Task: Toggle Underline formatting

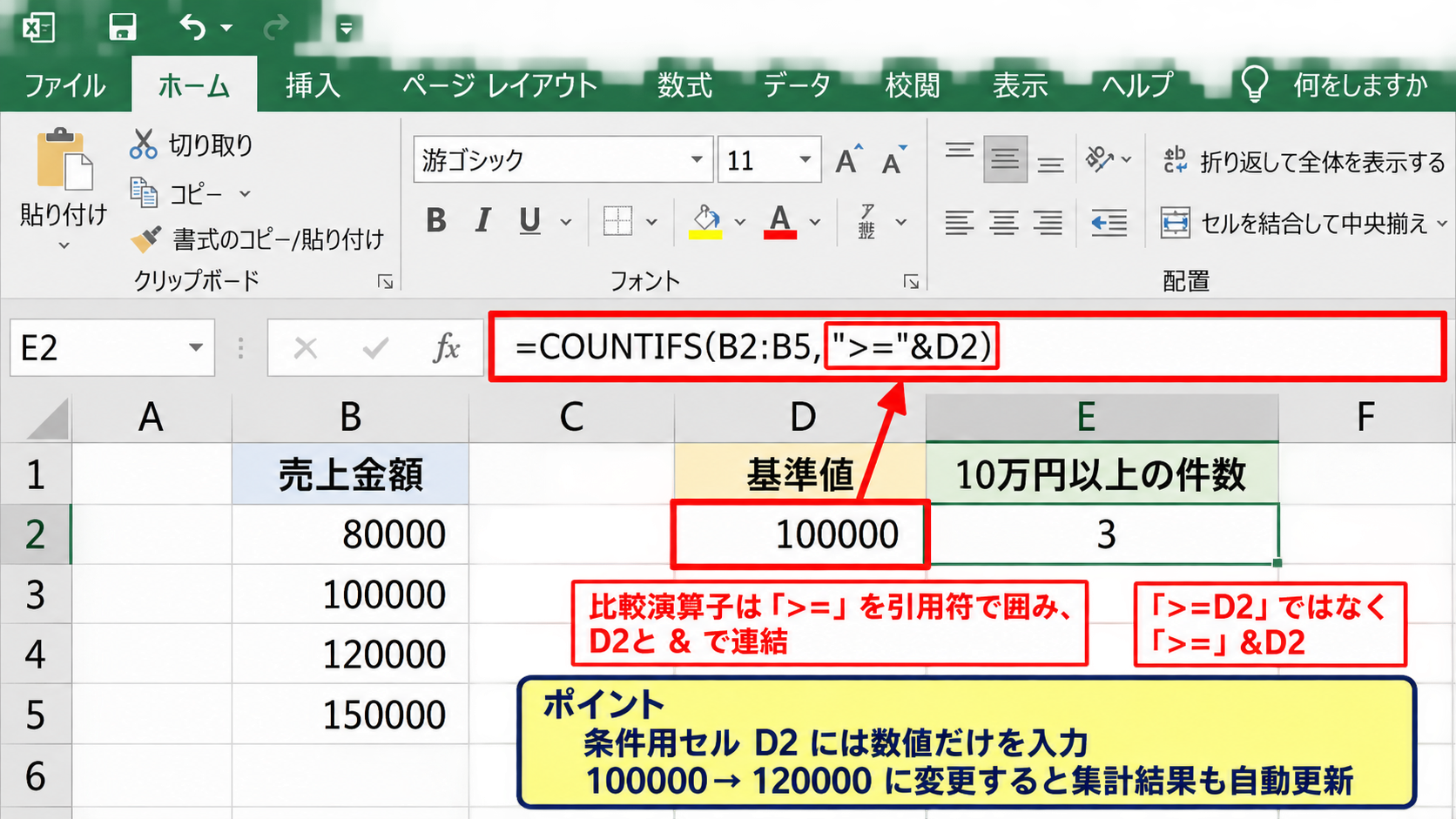Action: (x=529, y=221)
